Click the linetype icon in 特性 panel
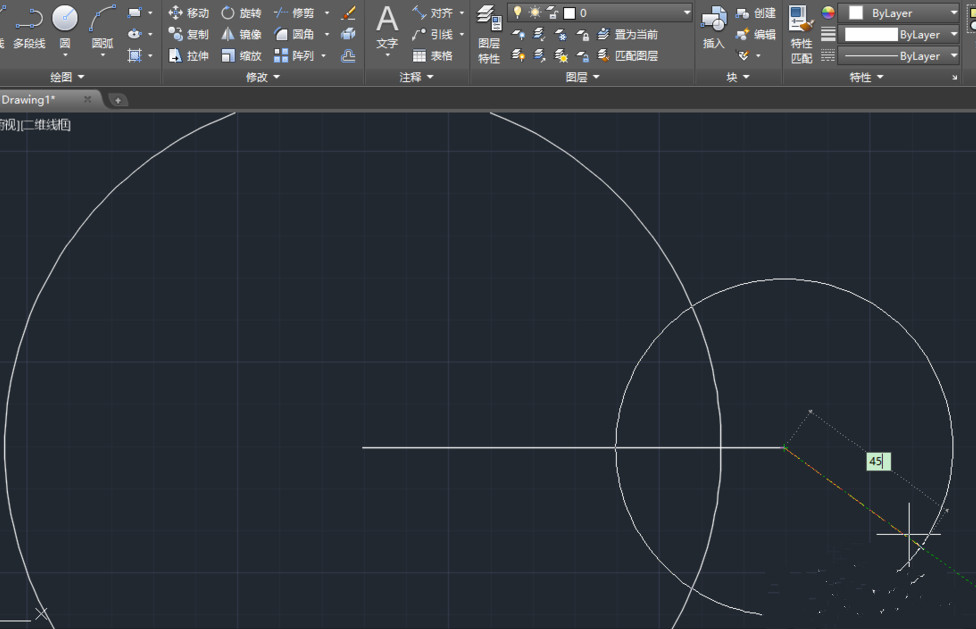Image resolution: width=976 pixels, height=629 pixels. (x=828, y=56)
